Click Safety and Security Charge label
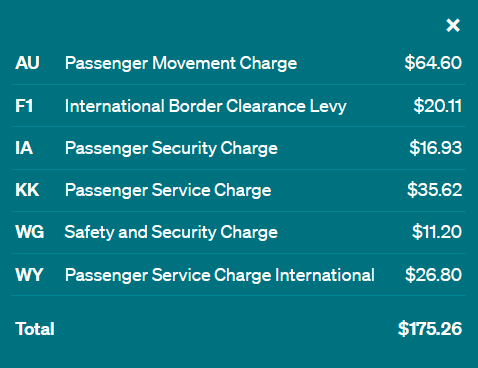 (171, 232)
